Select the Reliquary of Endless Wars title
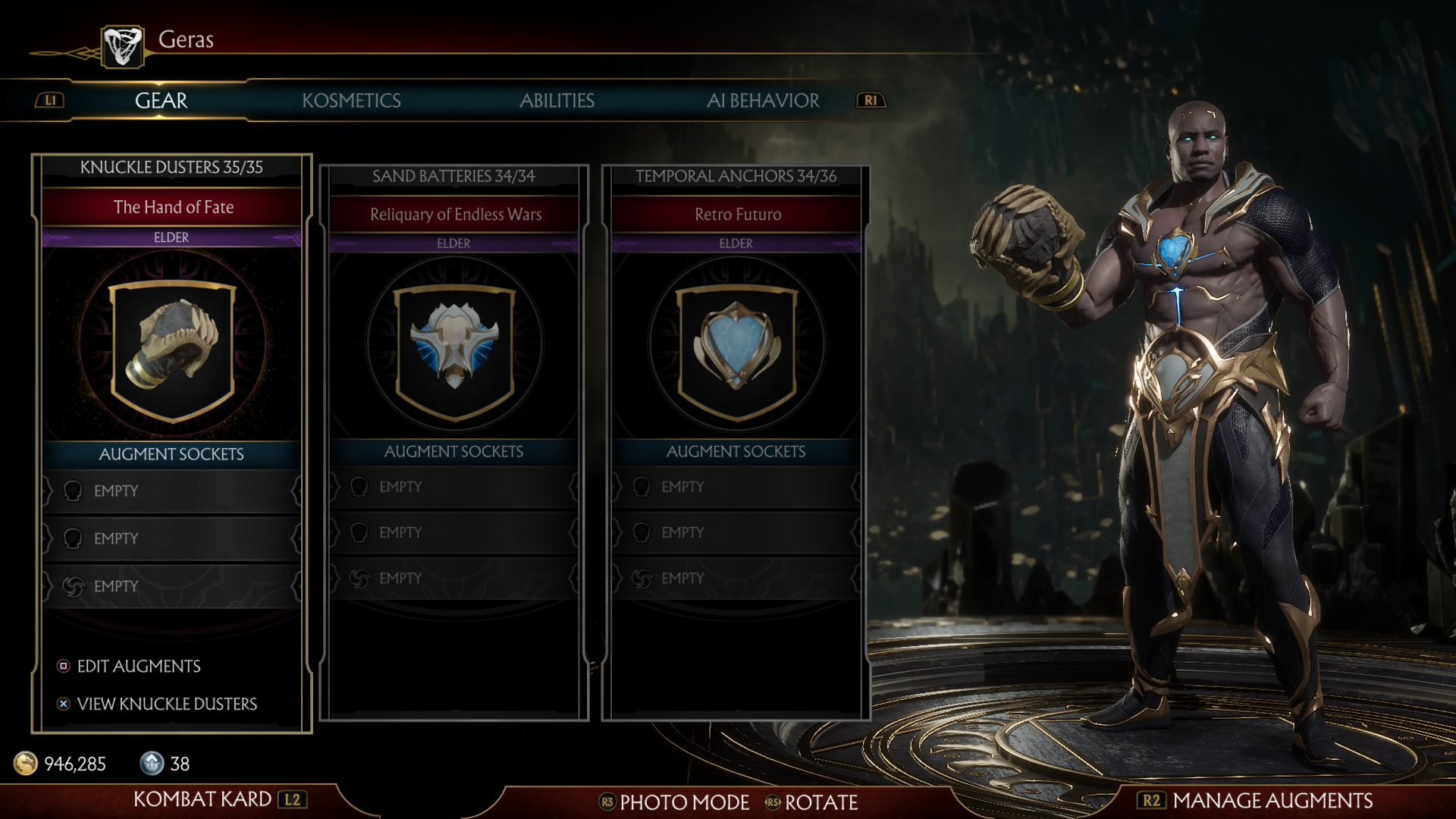 (455, 214)
